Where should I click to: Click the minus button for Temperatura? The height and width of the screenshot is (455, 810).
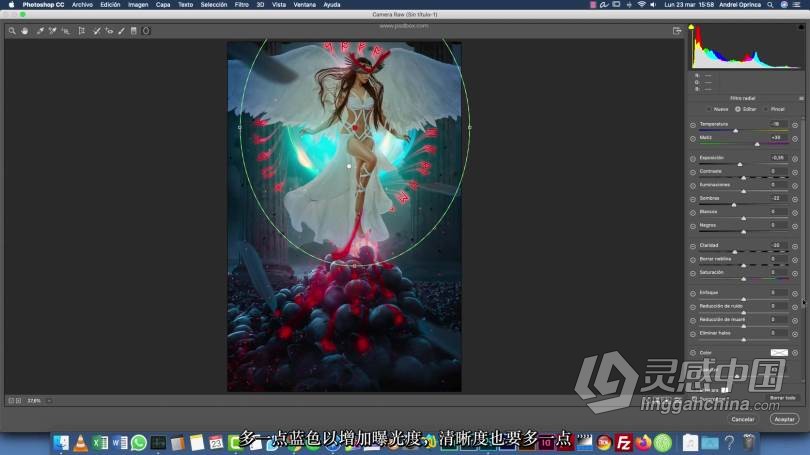tap(693, 125)
